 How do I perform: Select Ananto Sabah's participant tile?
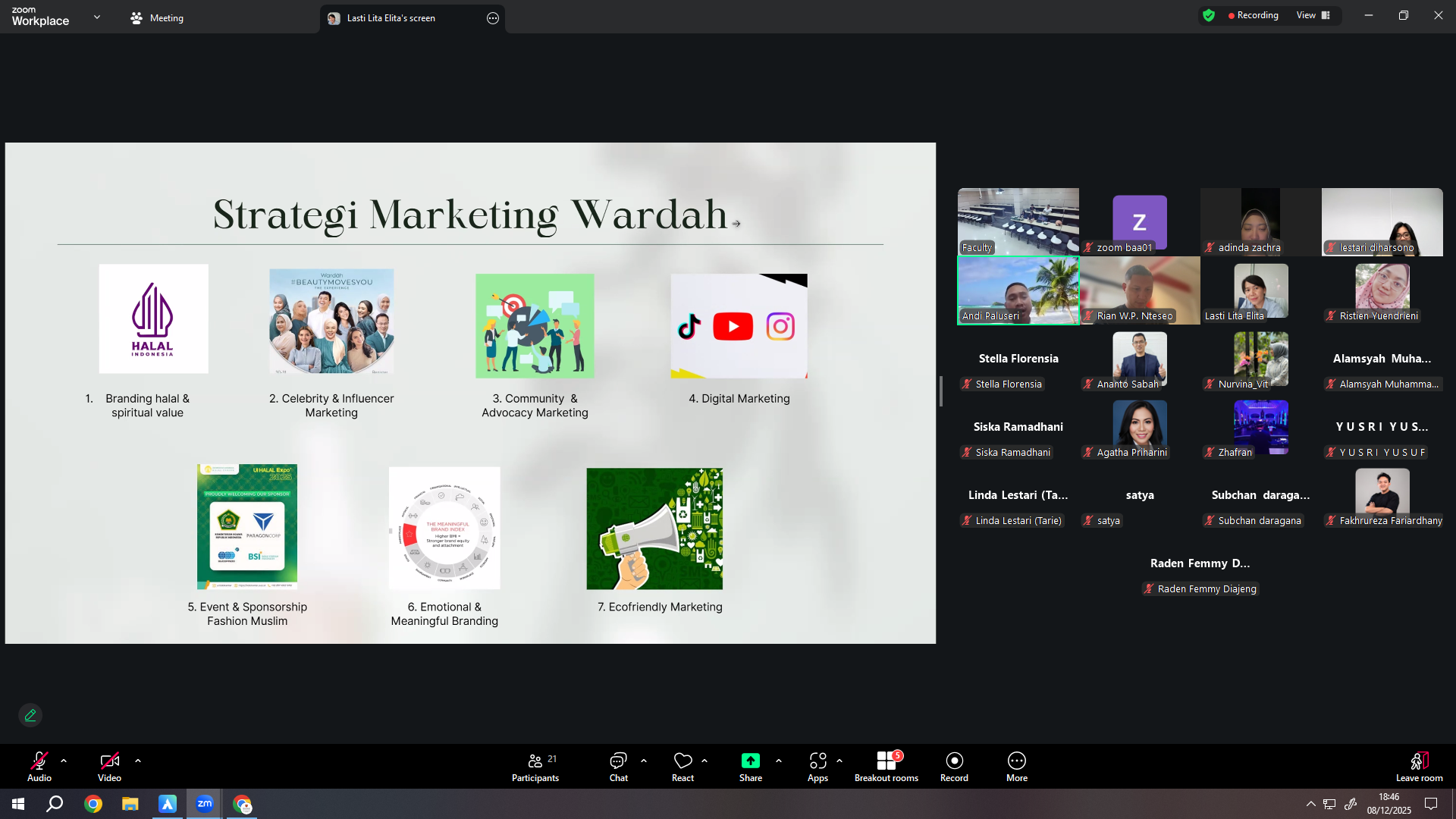click(x=1140, y=359)
